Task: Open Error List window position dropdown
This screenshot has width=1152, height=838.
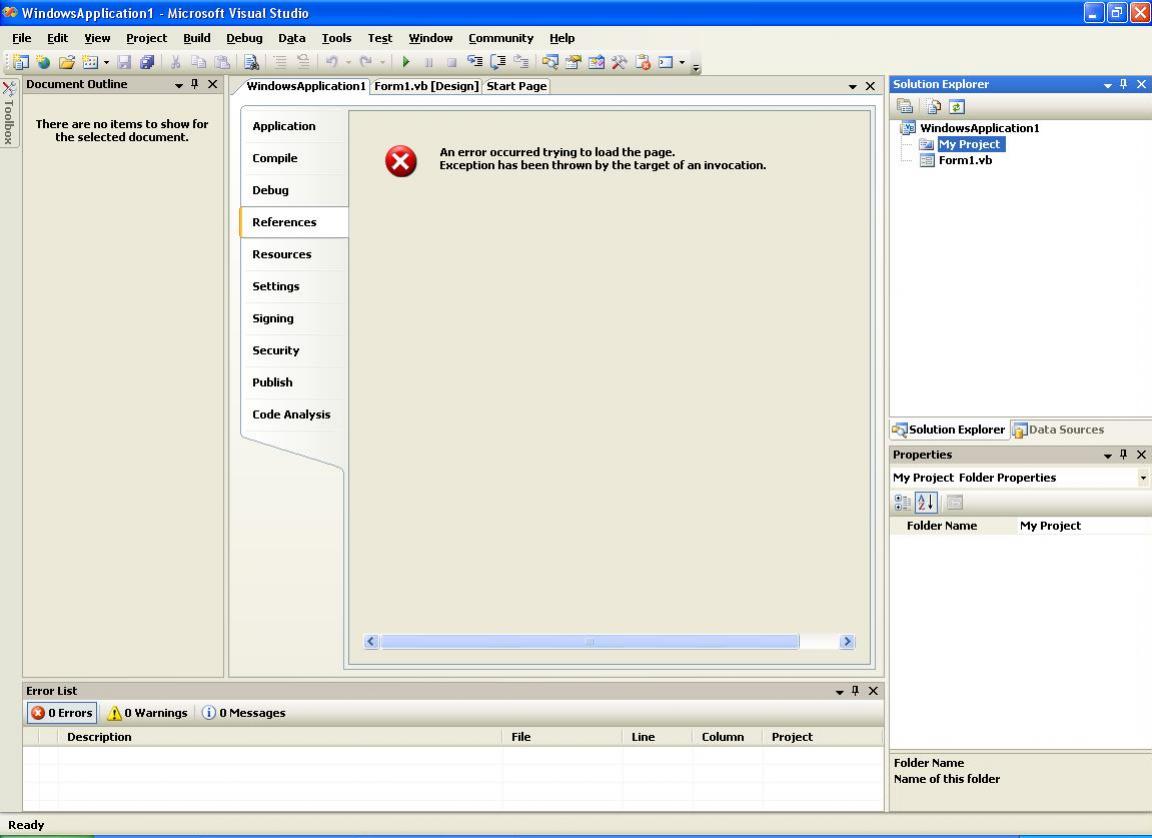Action: tap(839, 691)
